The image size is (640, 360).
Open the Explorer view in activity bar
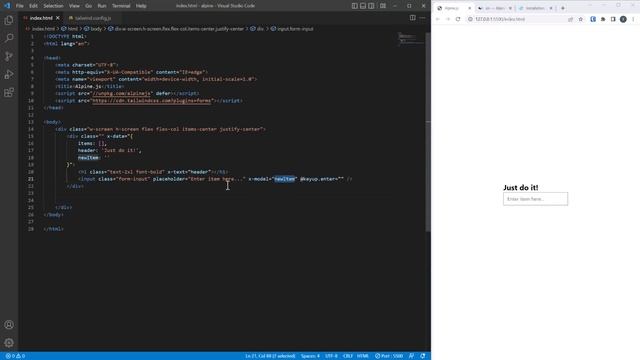9,20
